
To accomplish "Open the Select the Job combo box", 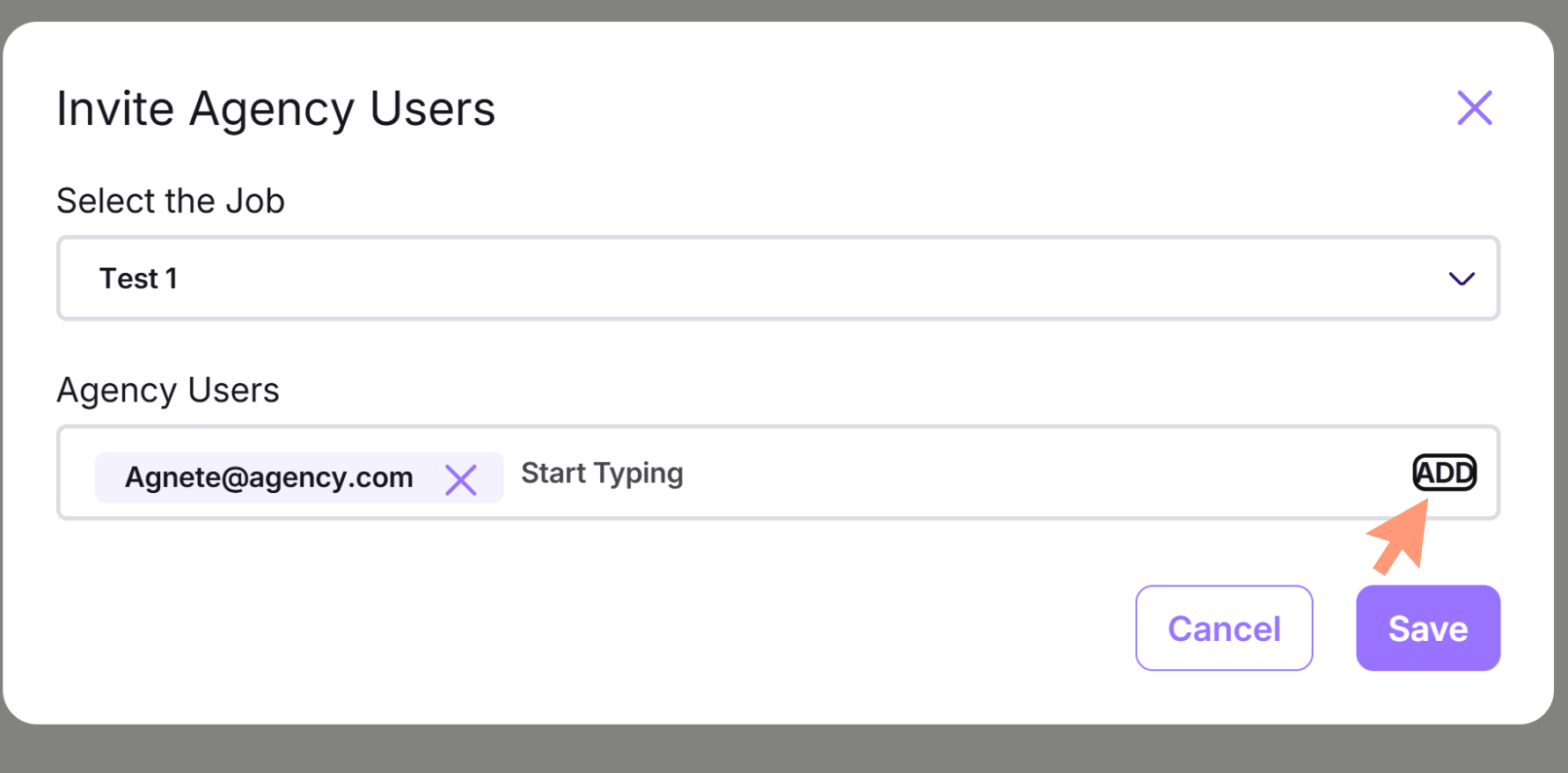I will 778,278.
